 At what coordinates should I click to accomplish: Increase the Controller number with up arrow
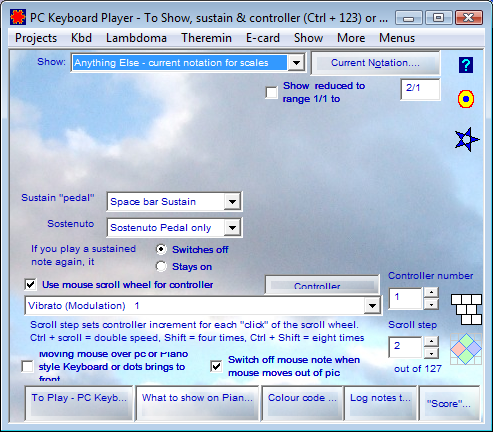click(431, 292)
